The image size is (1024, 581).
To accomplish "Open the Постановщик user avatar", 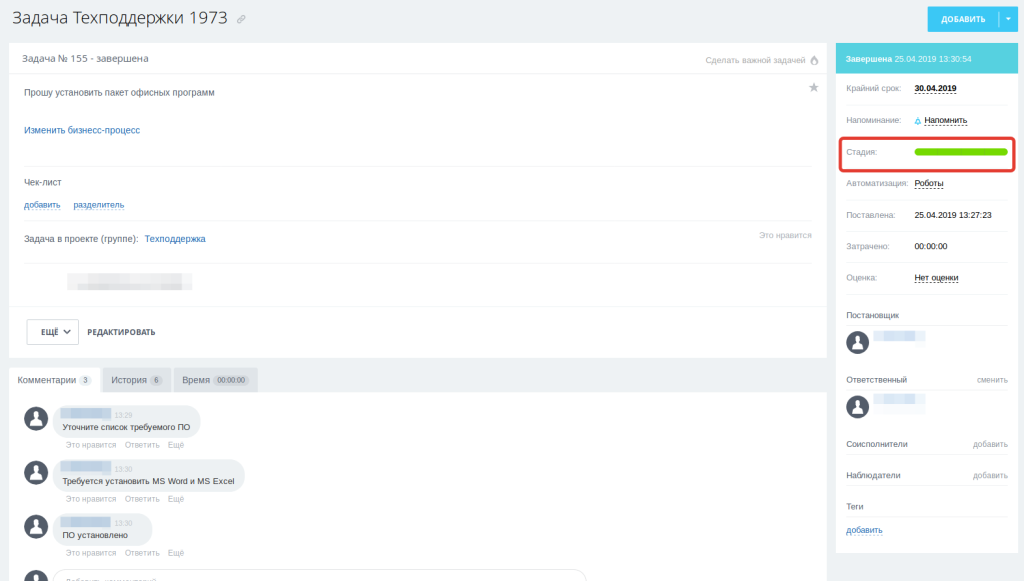I will click(857, 342).
